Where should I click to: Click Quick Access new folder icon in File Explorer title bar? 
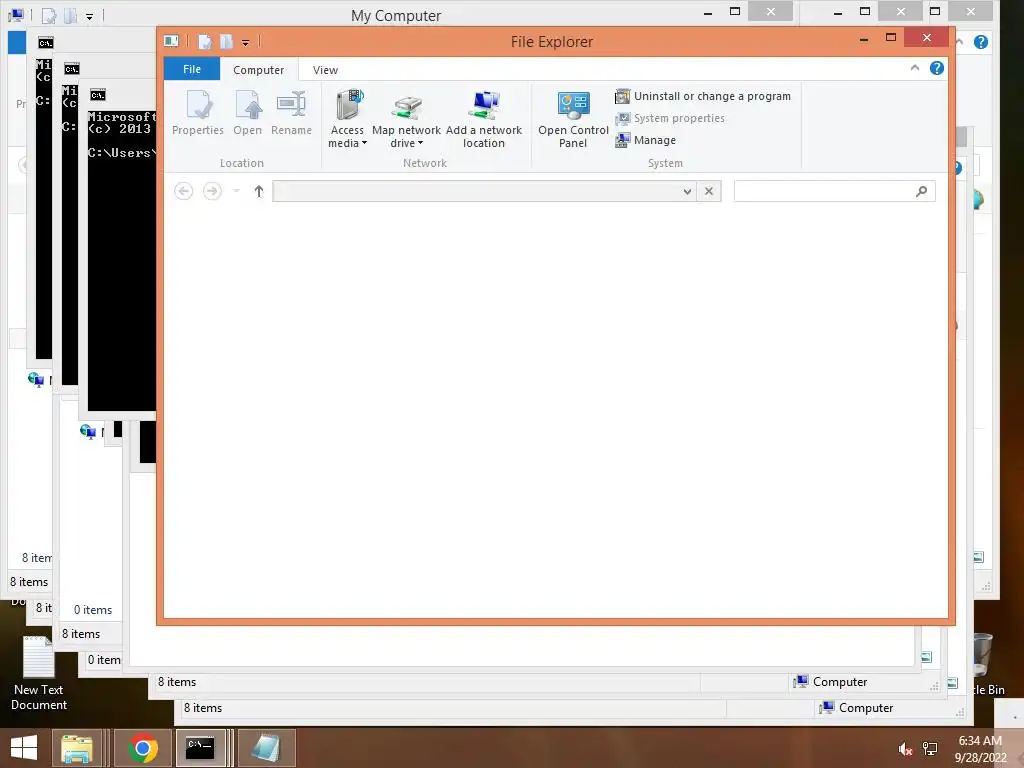pos(226,42)
